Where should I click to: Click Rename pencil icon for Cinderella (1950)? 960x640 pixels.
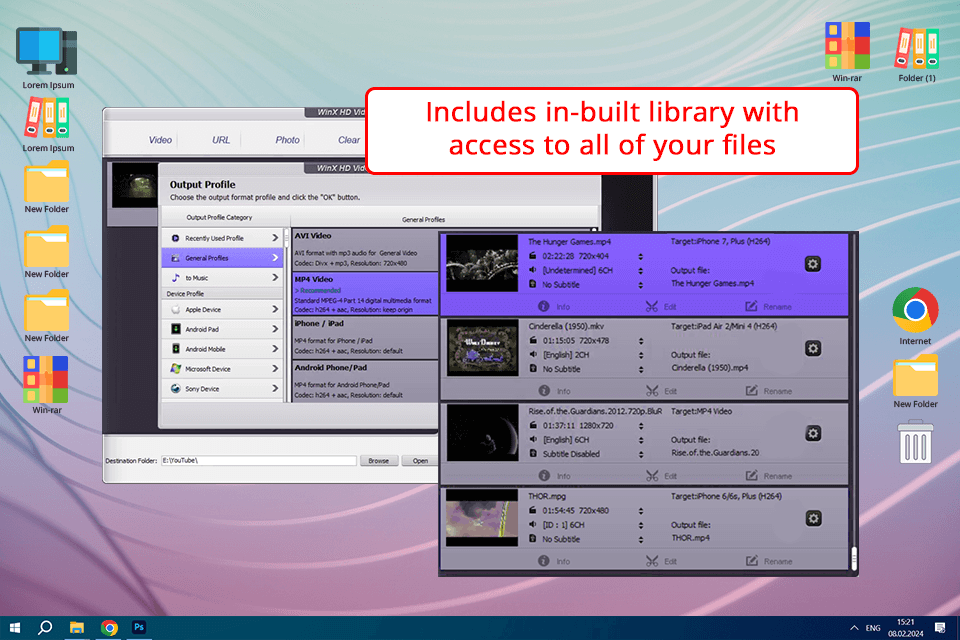[x=751, y=390]
